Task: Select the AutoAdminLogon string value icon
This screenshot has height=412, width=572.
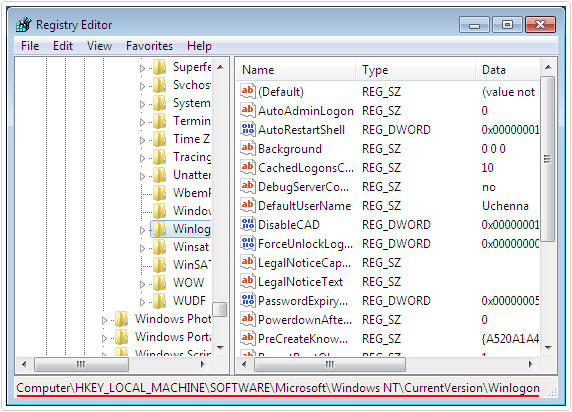Action: [x=247, y=110]
